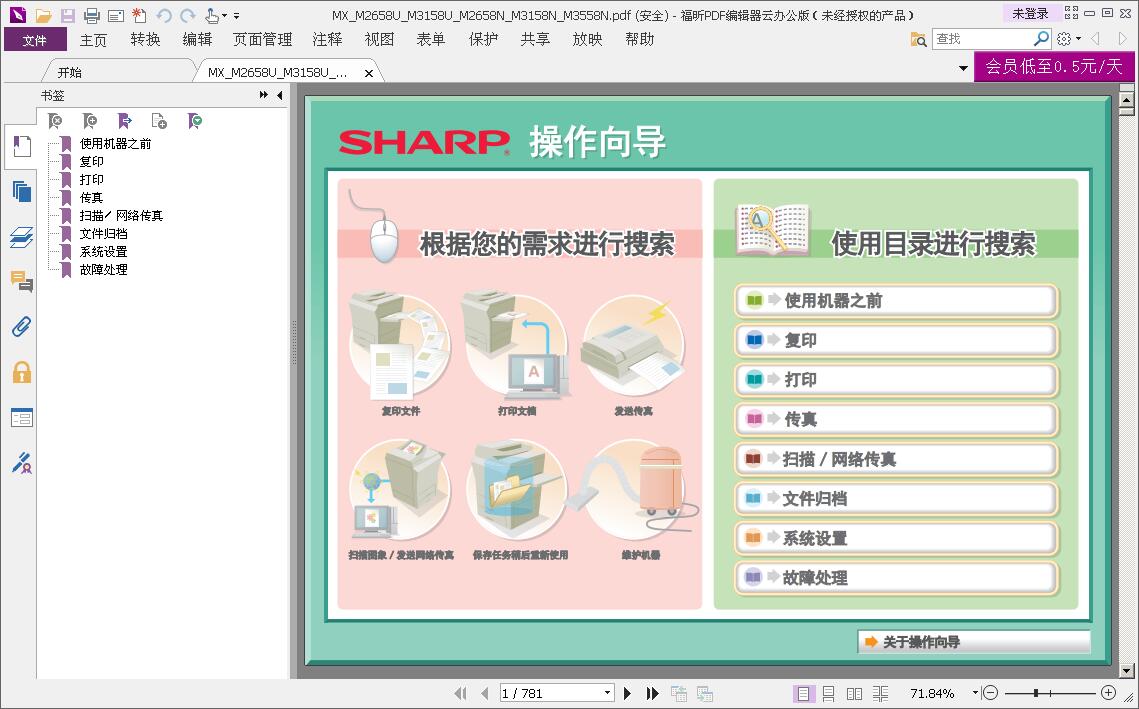The width and height of the screenshot is (1139, 709).
Task: Click the delete bookmark icon
Action: point(55,121)
